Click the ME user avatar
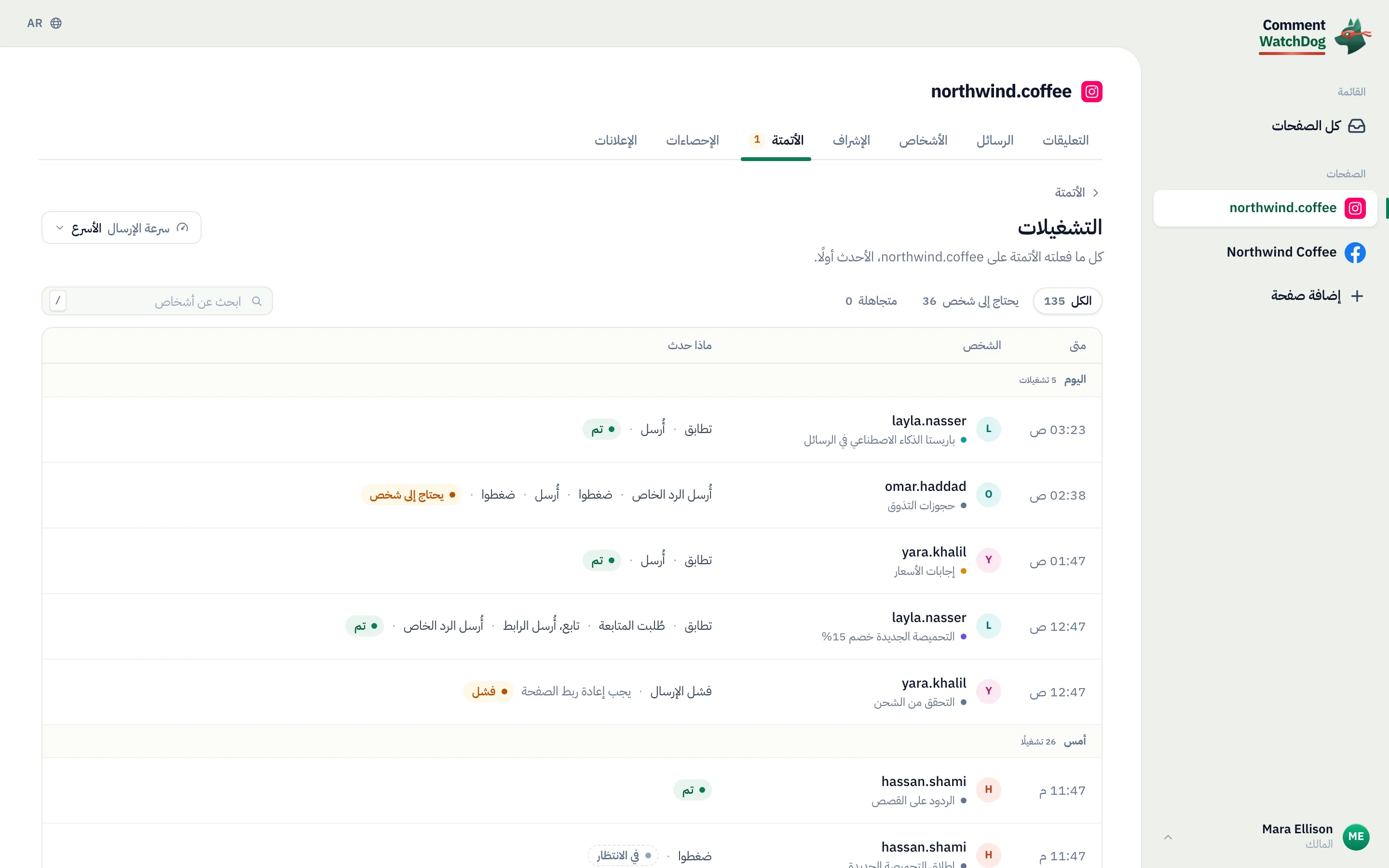The height and width of the screenshot is (868, 1389). (1356, 837)
